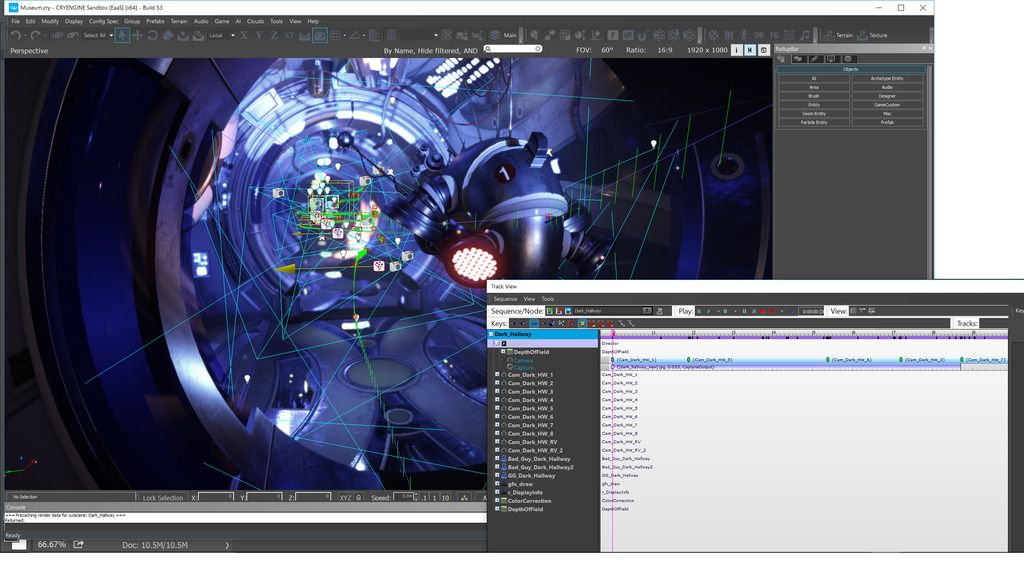Viewport: 1024px width, 576px height.
Task: Click the playhead marker on Track View ruler
Action: 613,334
